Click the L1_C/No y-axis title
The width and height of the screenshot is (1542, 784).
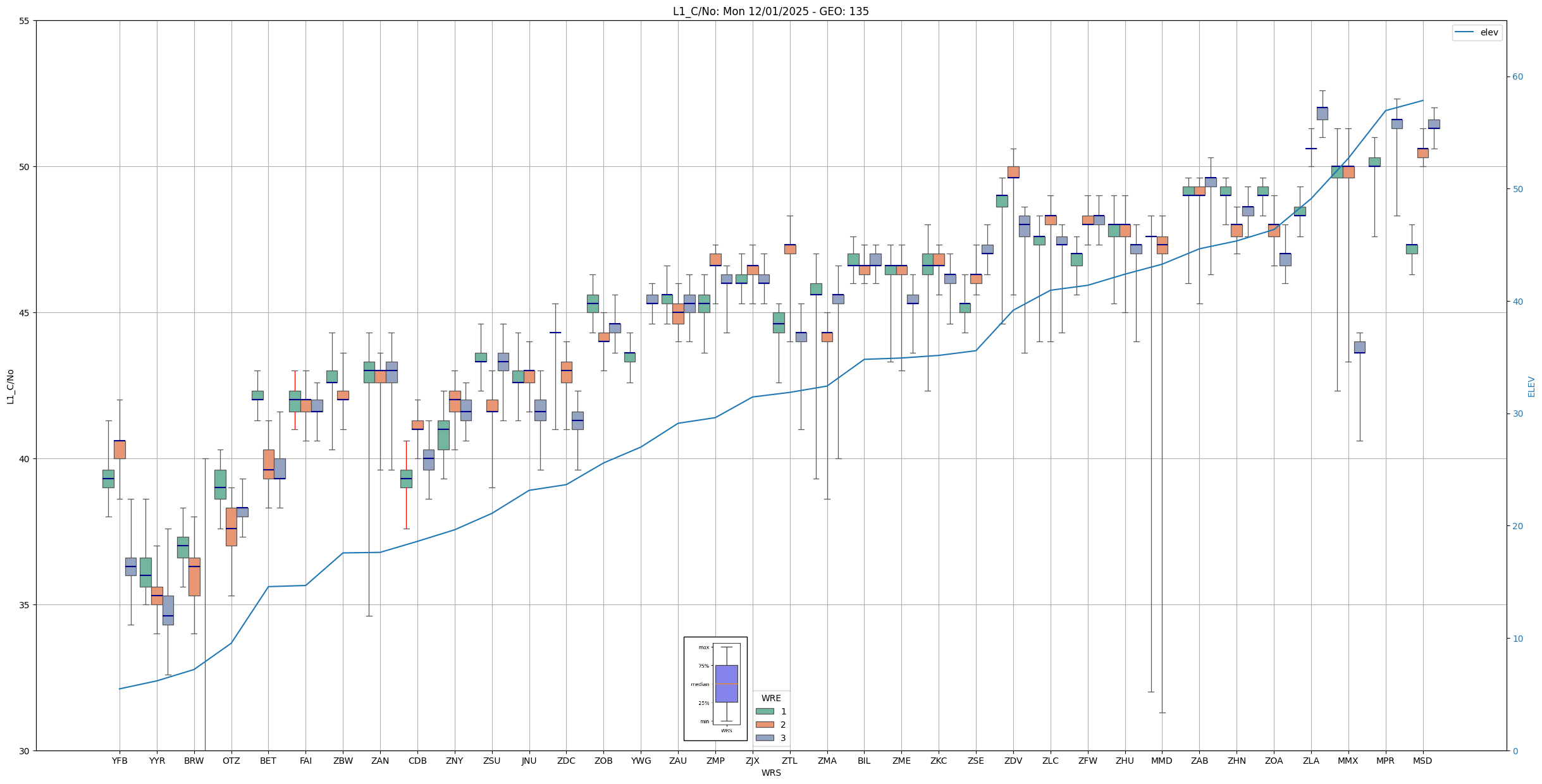pyautogui.click(x=10, y=386)
